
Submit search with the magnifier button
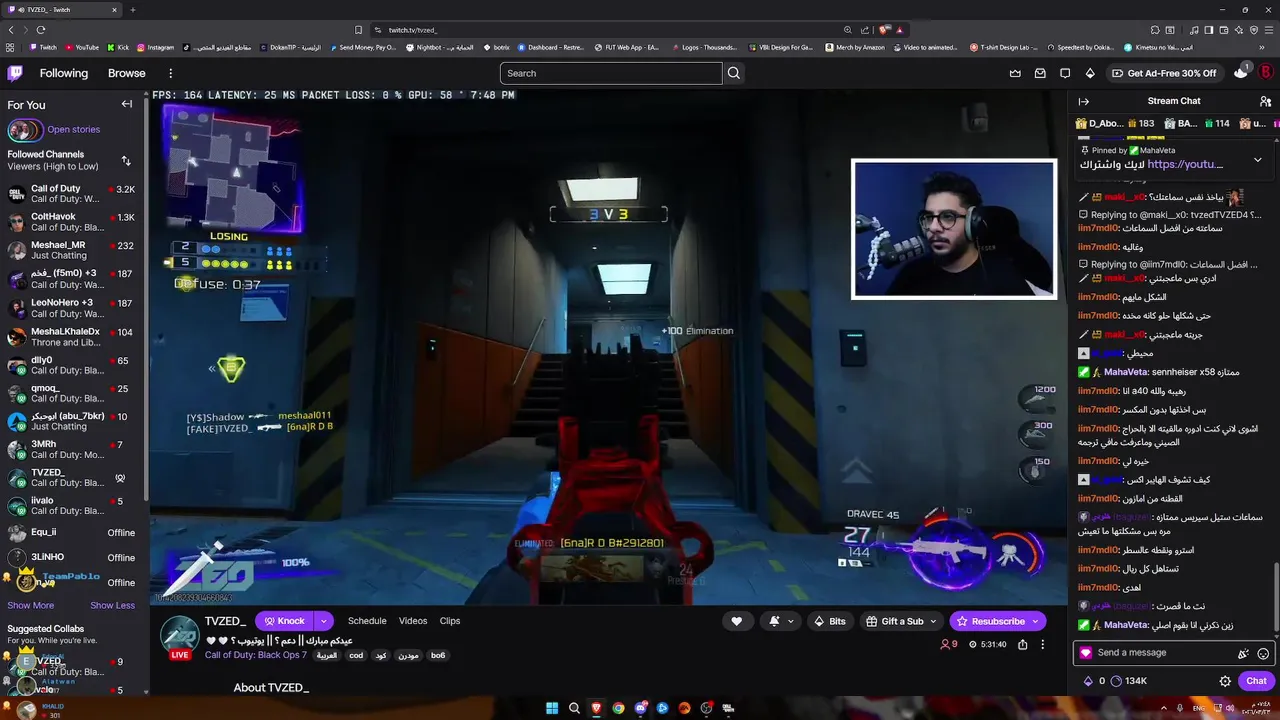tap(734, 73)
